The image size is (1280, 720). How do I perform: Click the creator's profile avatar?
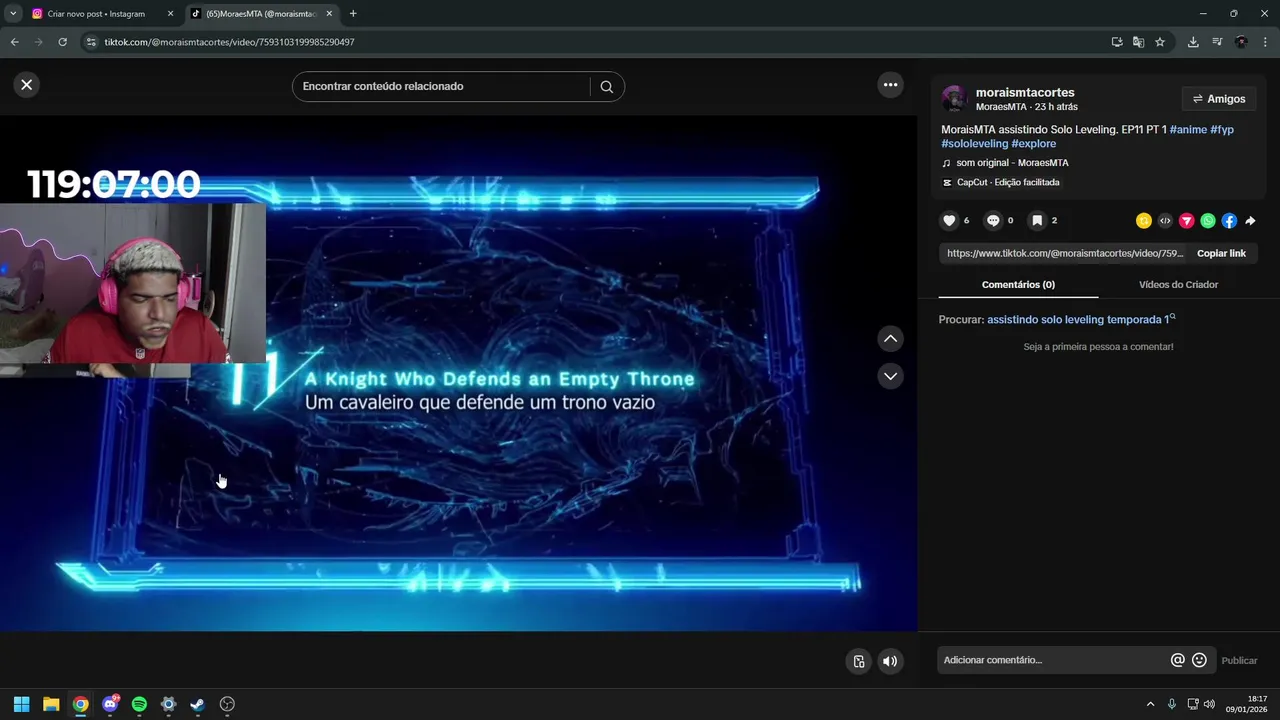point(954,99)
